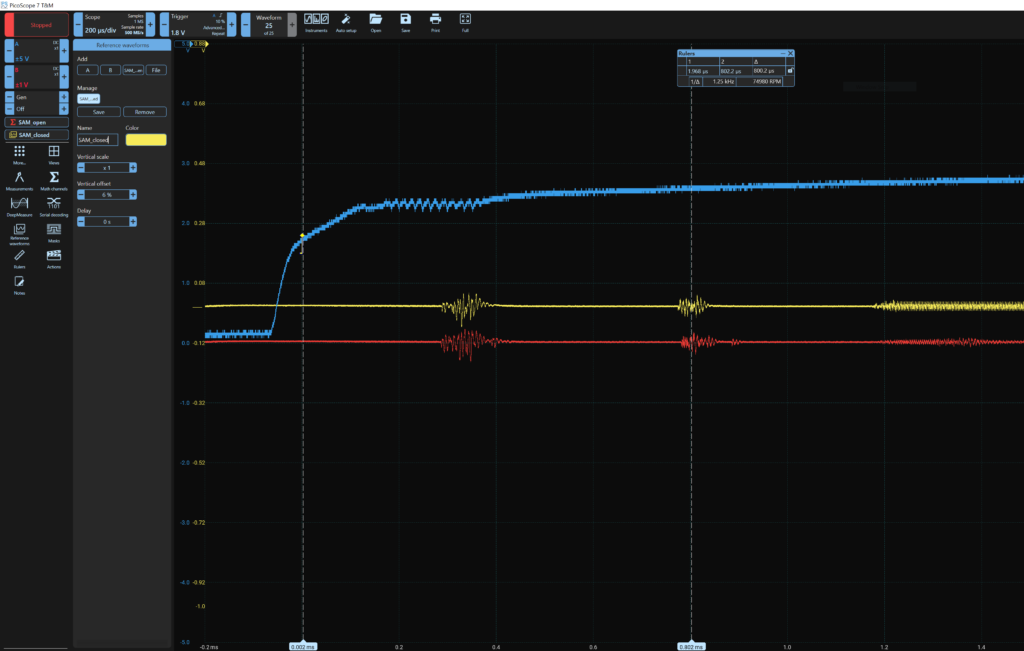Decrease the Vertical offset value

[x=81, y=195]
